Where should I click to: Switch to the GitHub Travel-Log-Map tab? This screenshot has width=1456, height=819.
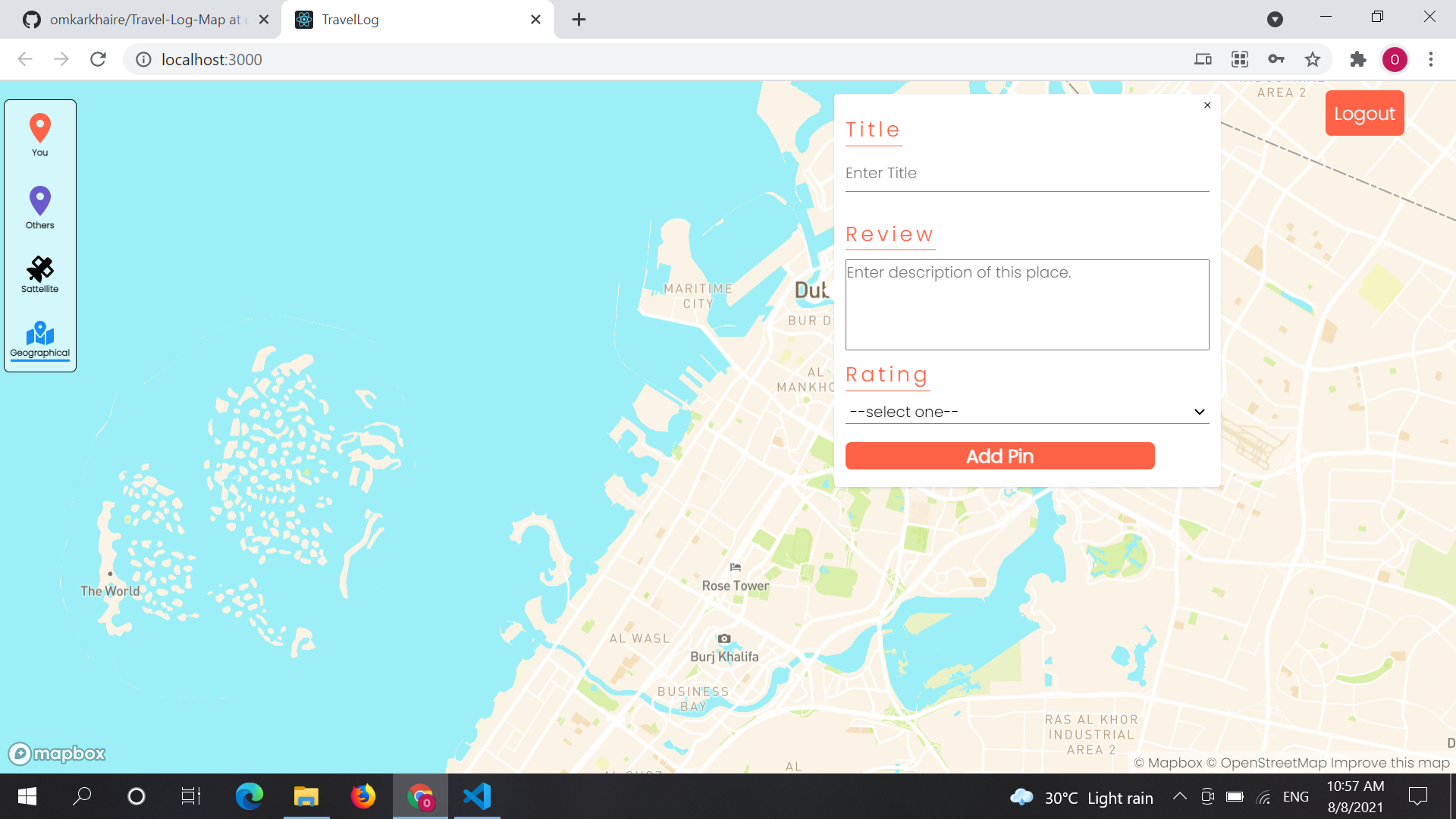point(144,20)
